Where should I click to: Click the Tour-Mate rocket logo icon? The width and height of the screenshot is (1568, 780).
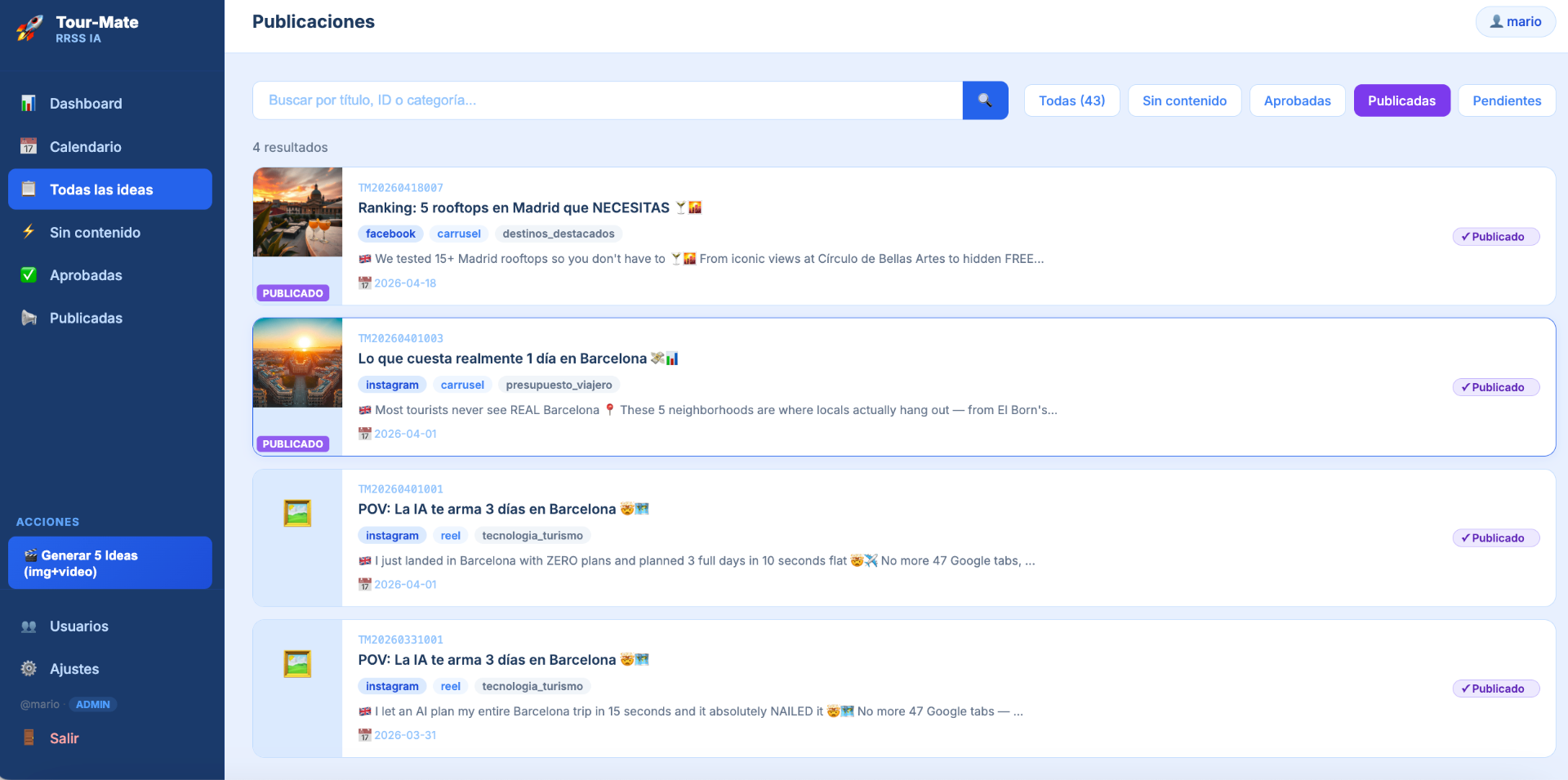(x=29, y=29)
